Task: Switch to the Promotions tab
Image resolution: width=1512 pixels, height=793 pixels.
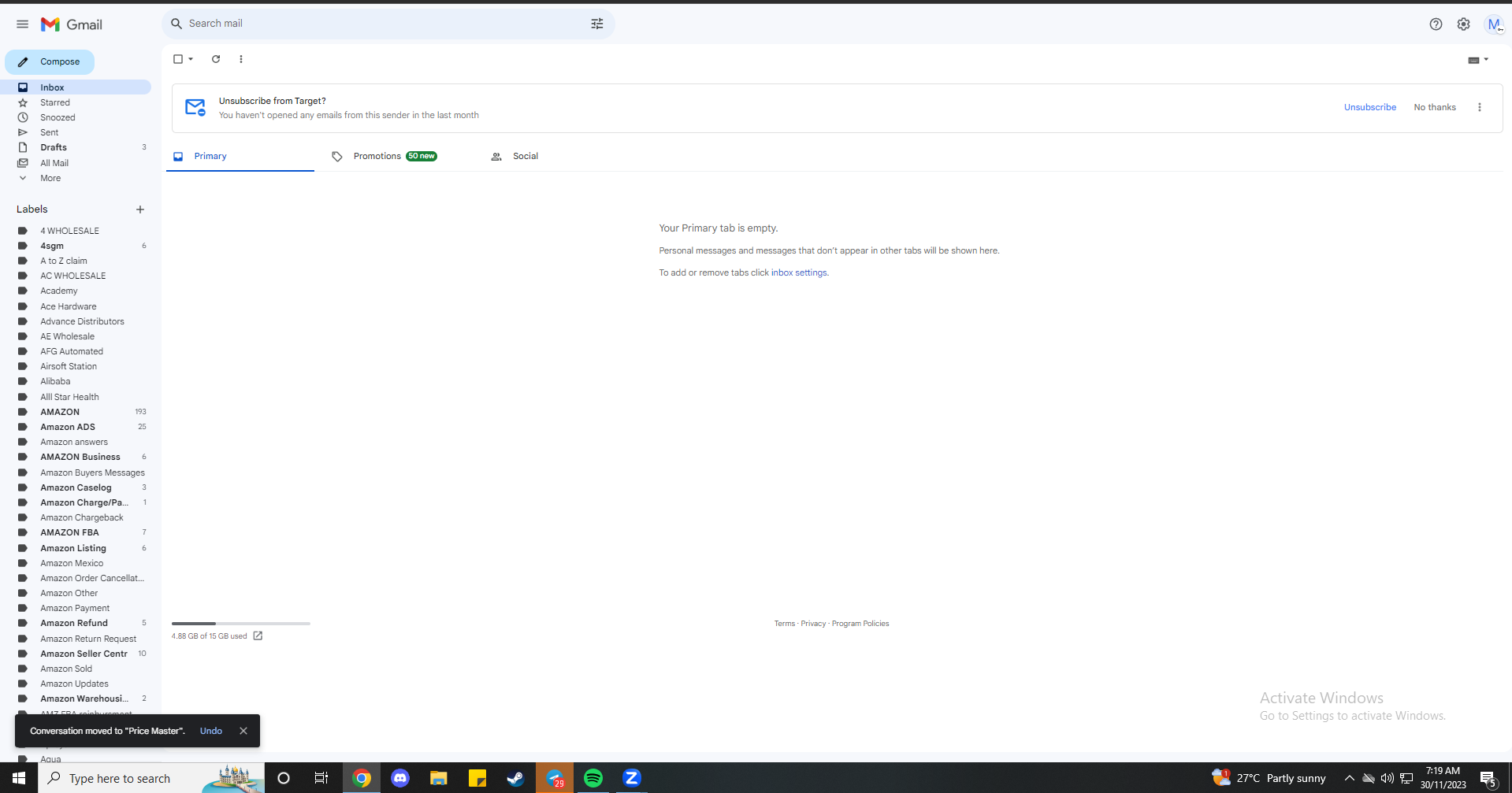Action: click(395, 156)
